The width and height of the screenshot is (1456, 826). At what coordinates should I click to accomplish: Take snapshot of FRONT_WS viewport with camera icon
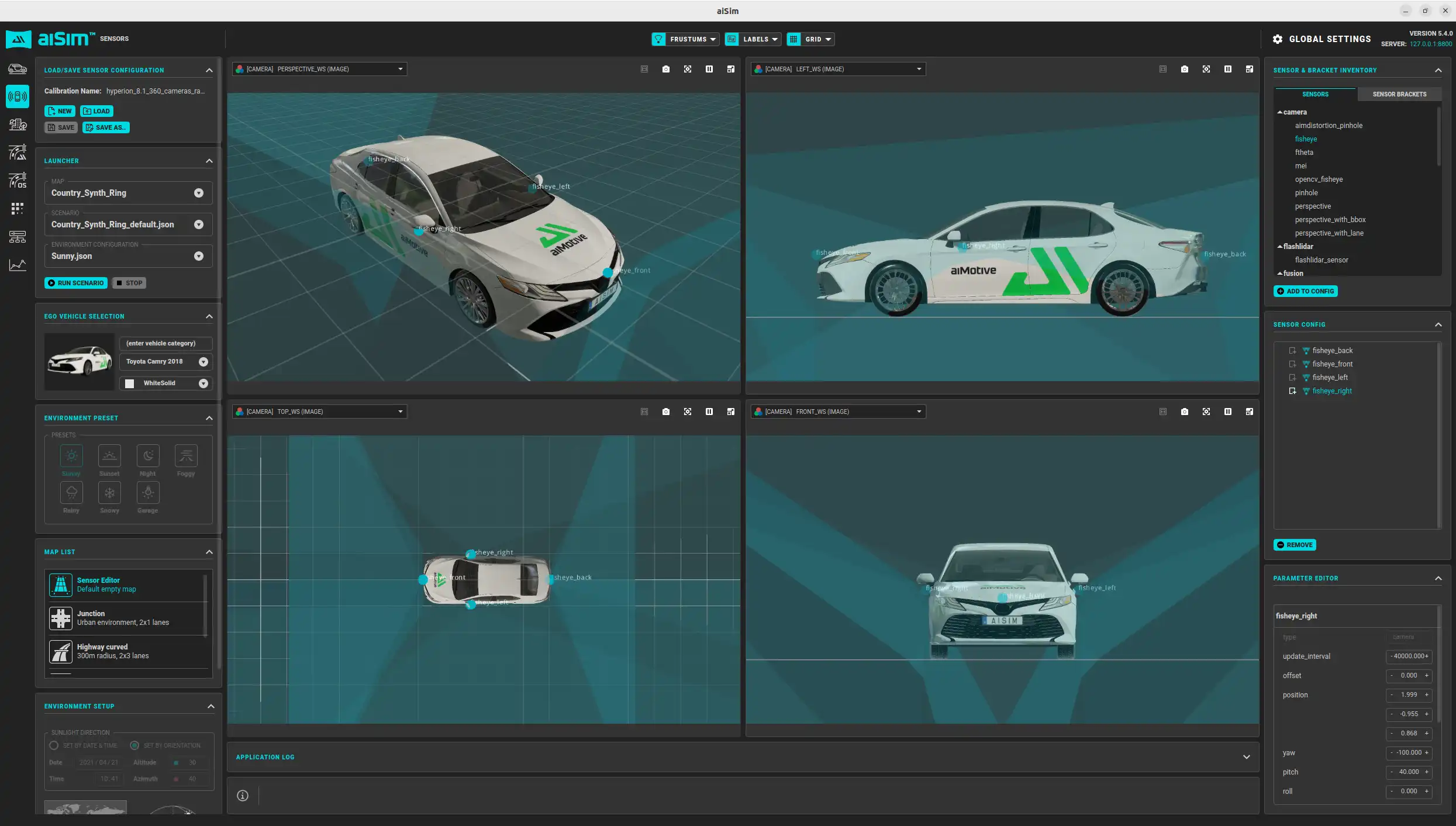(x=1185, y=412)
